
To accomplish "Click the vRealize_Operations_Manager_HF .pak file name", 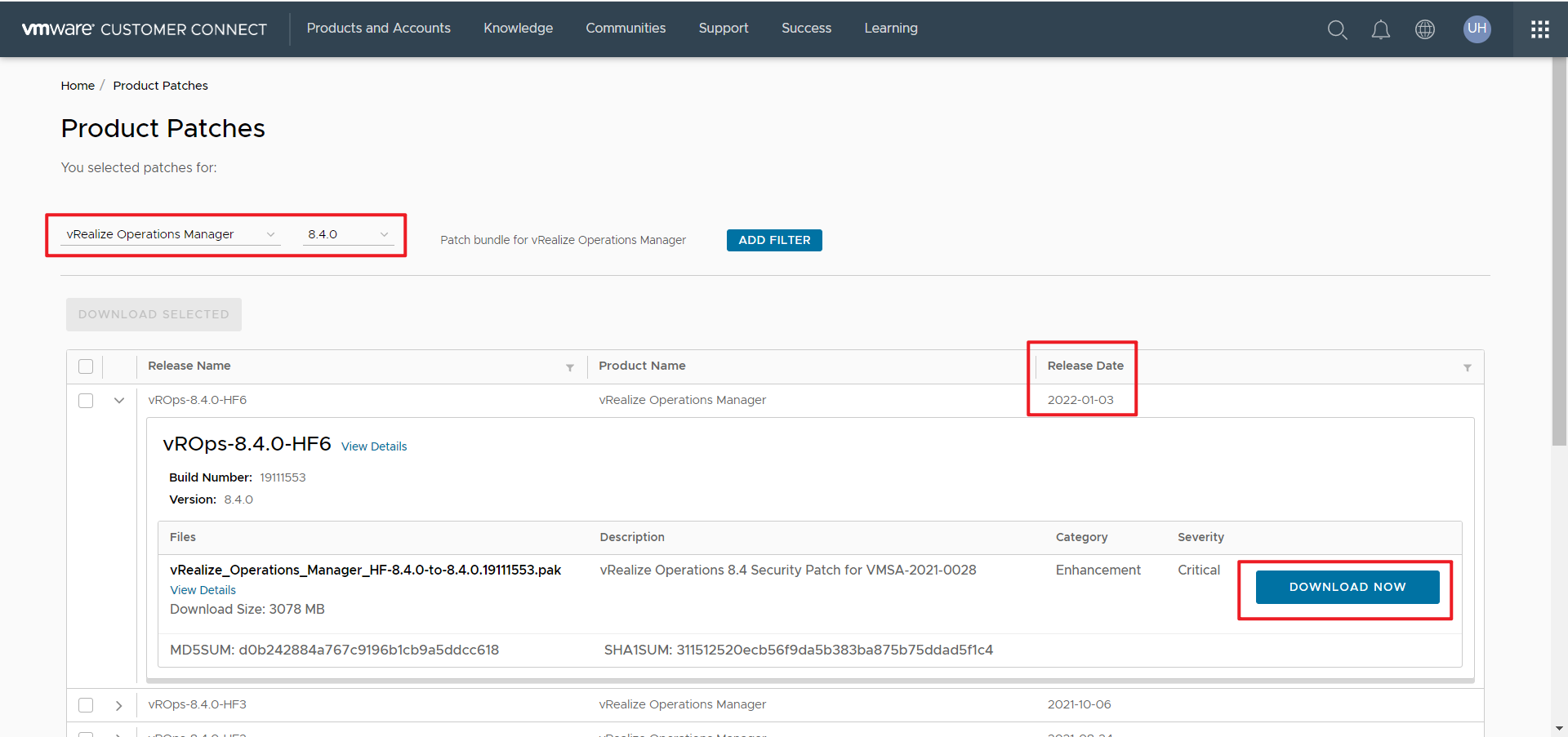I will (x=365, y=570).
